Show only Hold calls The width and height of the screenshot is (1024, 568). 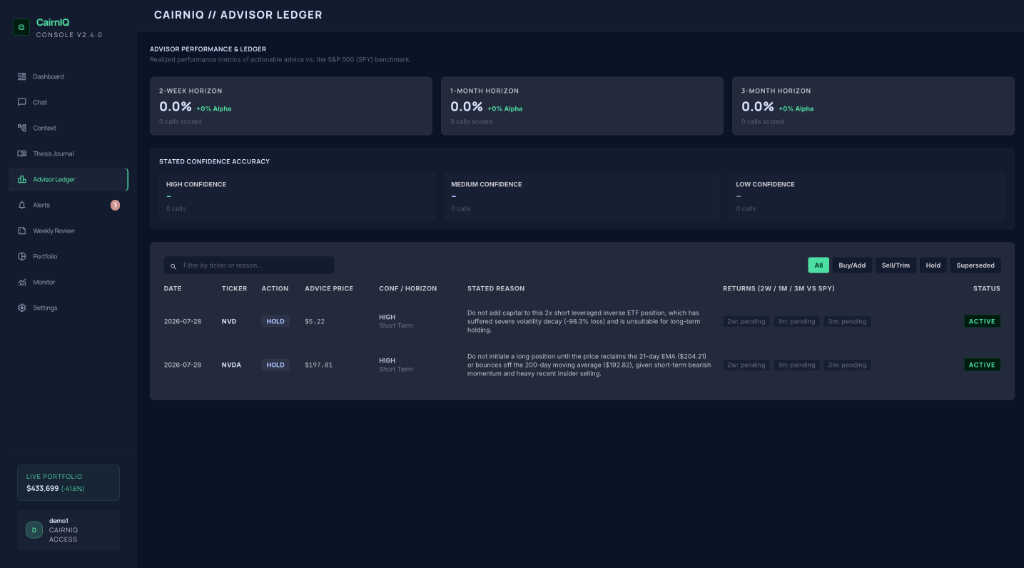pyautogui.click(x=933, y=265)
